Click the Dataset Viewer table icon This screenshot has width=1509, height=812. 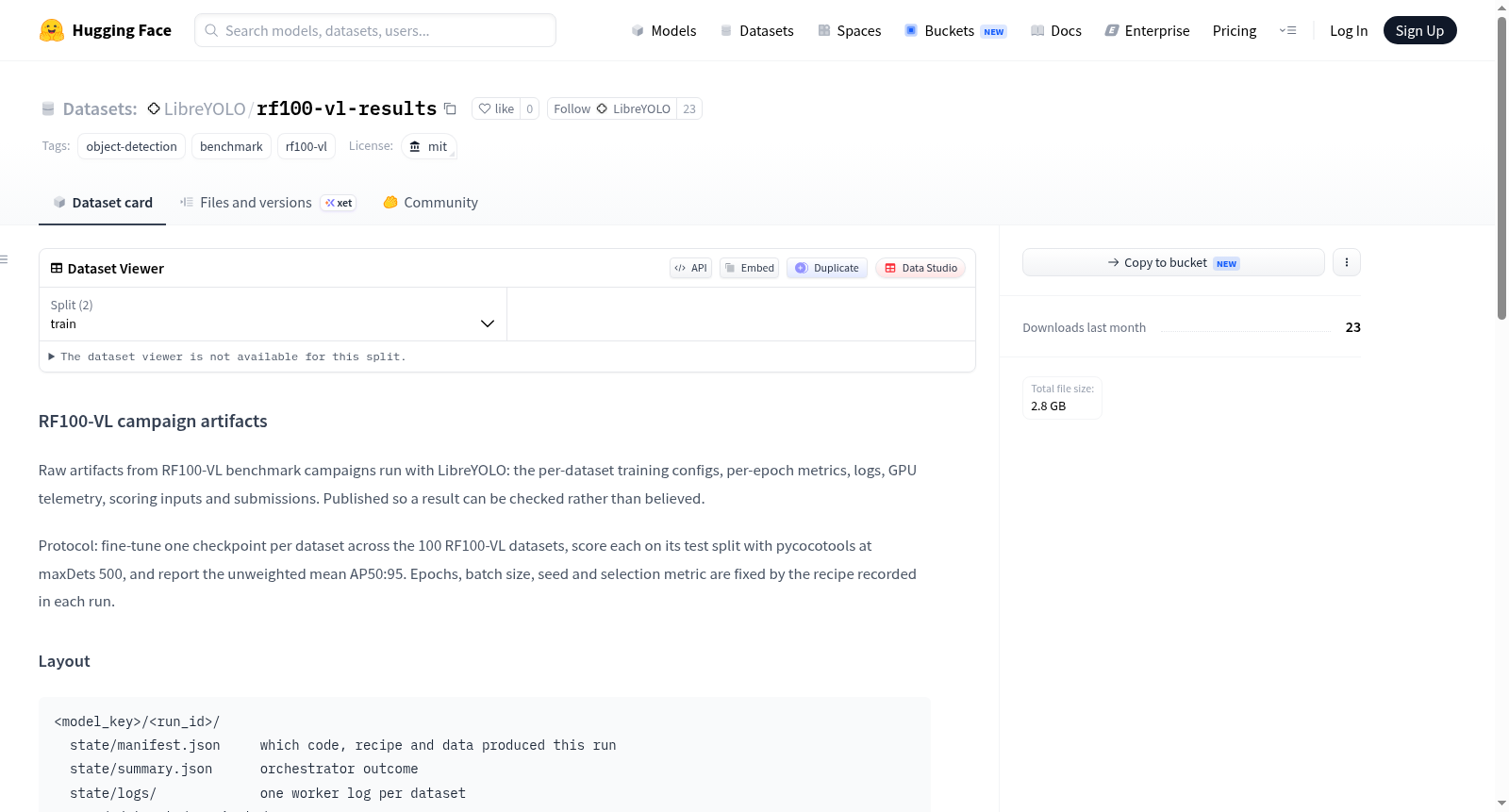click(x=57, y=268)
